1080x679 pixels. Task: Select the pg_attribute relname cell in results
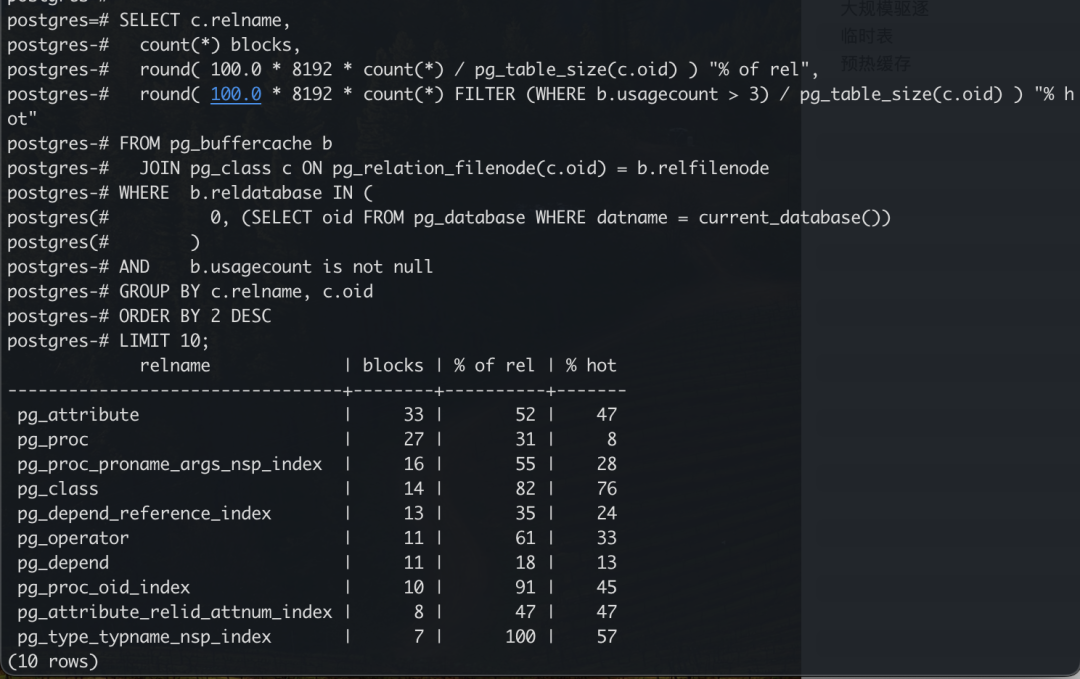(78, 415)
